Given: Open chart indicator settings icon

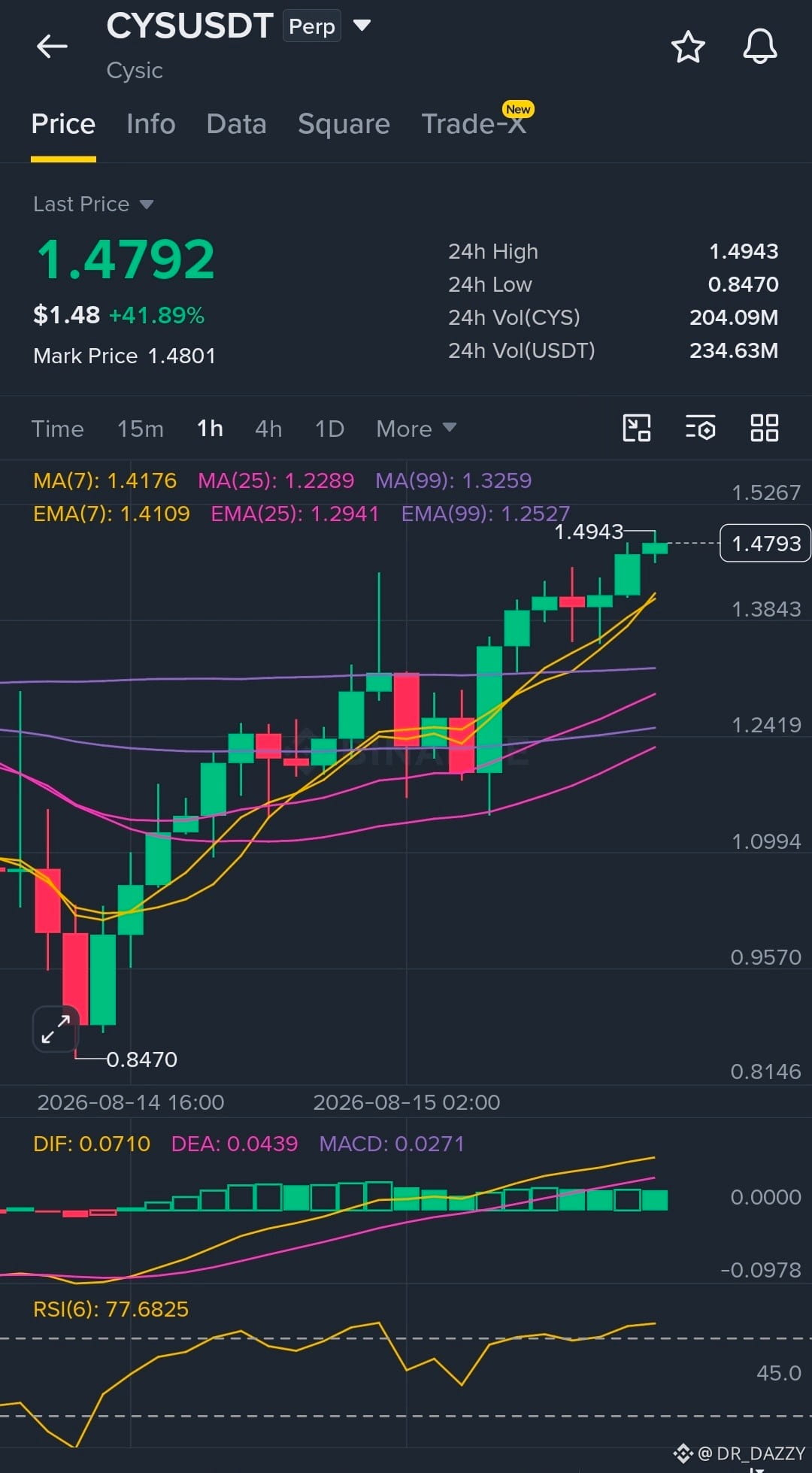Looking at the screenshot, I should coord(700,428).
